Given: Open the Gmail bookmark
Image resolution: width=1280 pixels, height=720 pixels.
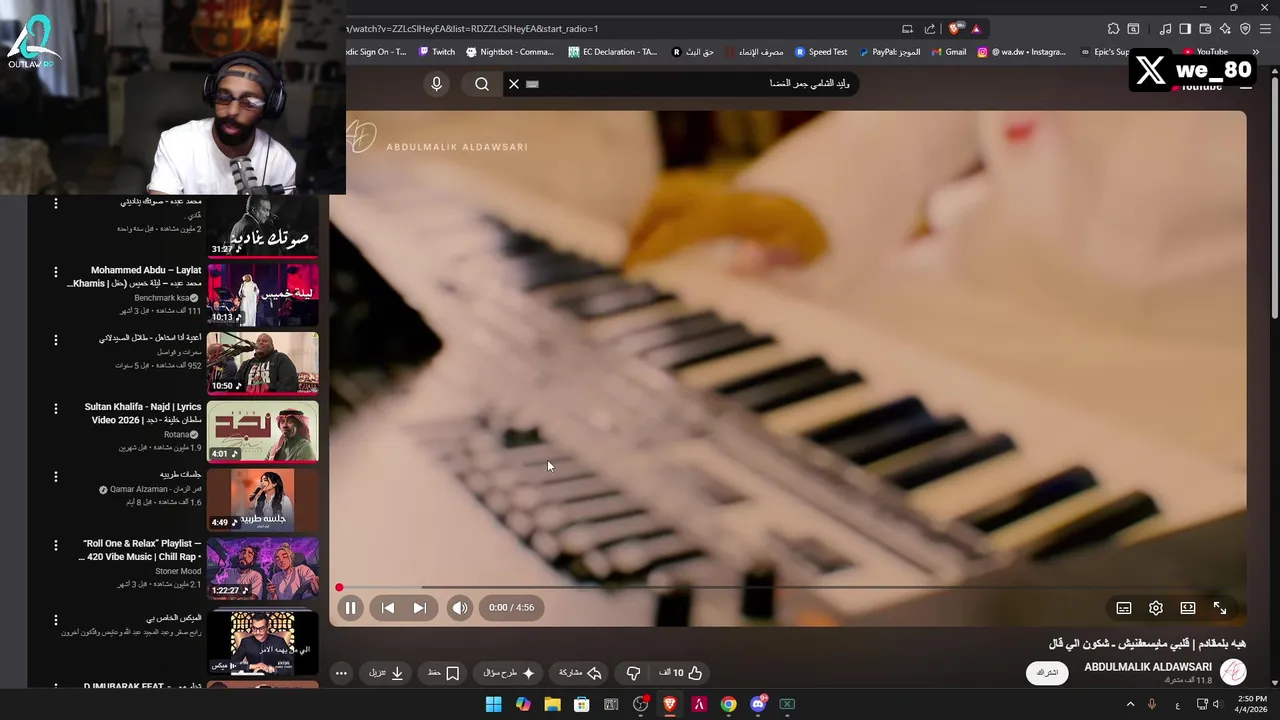Looking at the screenshot, I should click(949, 52).
